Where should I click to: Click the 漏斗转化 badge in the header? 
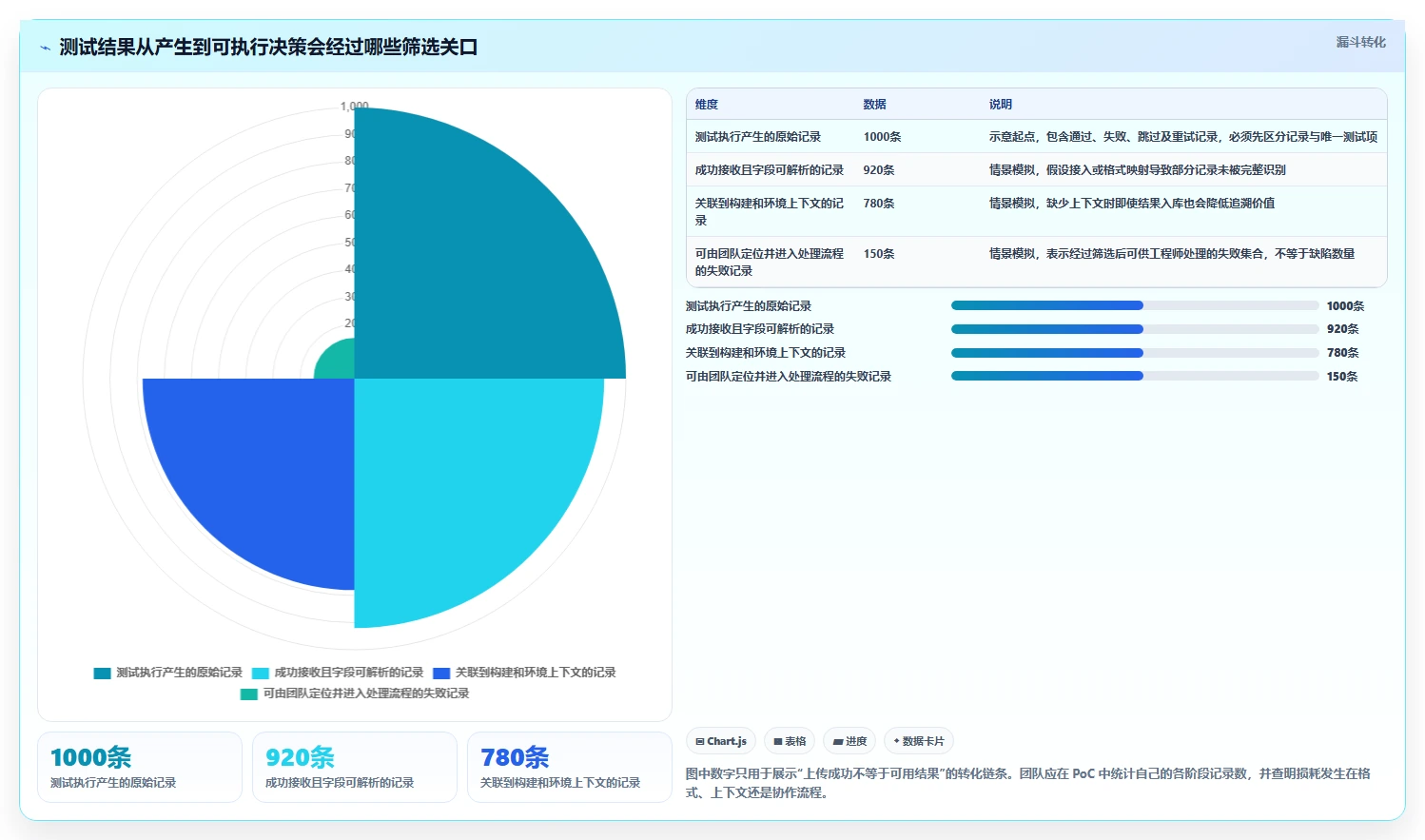coord(1360,42)
